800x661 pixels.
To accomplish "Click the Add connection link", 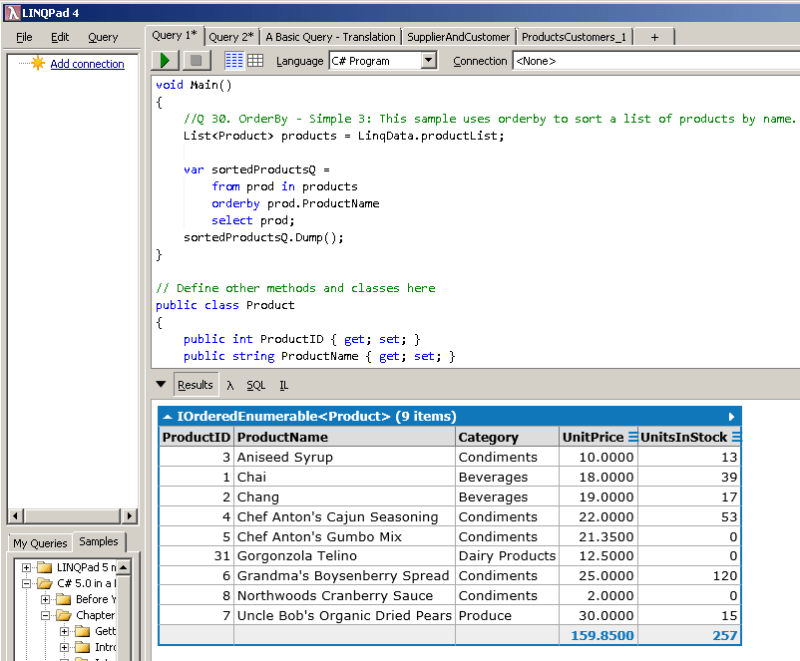I will pos(87,64).
